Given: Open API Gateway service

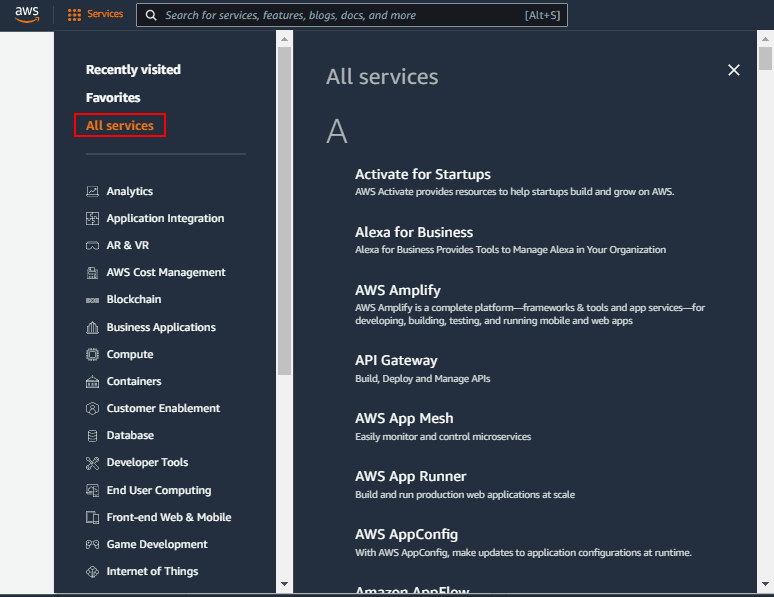Looking at the screenshot, I should pyautogui.click(x=396, y=360).
